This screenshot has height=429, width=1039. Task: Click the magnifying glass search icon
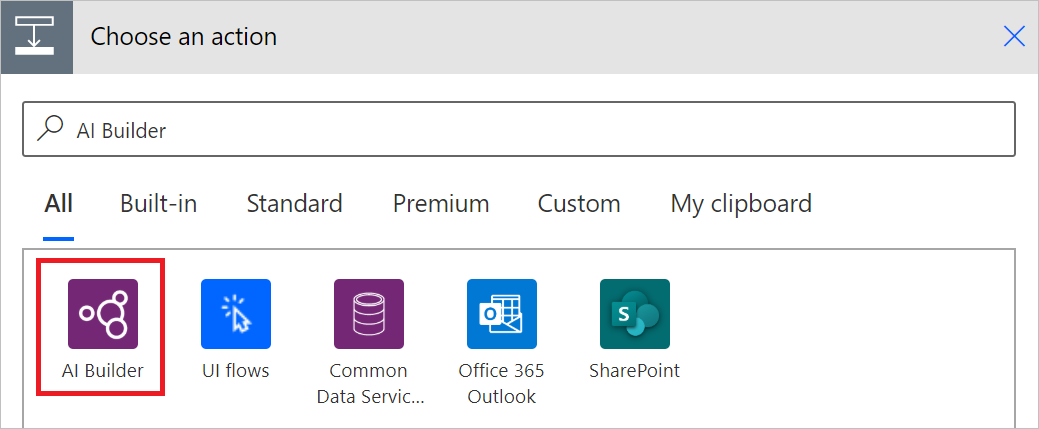[48, 129]
